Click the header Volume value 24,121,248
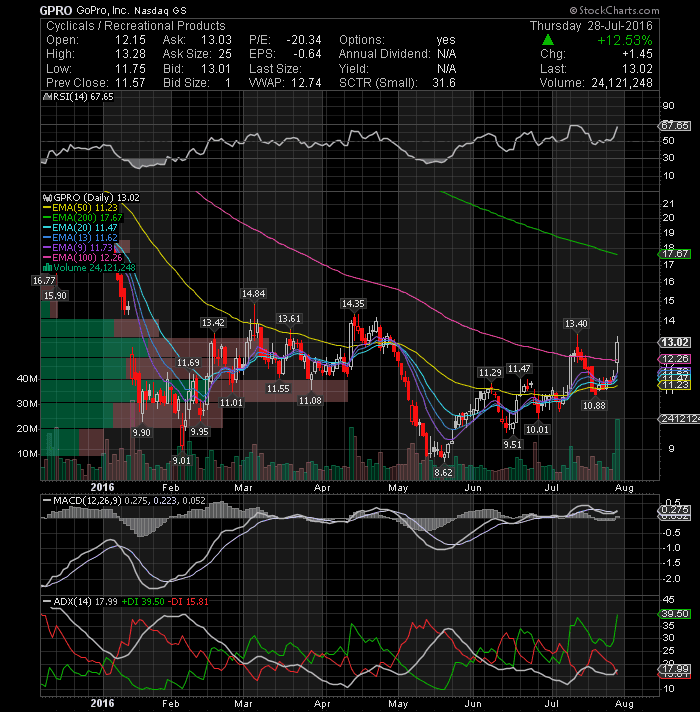This screenshot has height=712, width=700. 622,83
